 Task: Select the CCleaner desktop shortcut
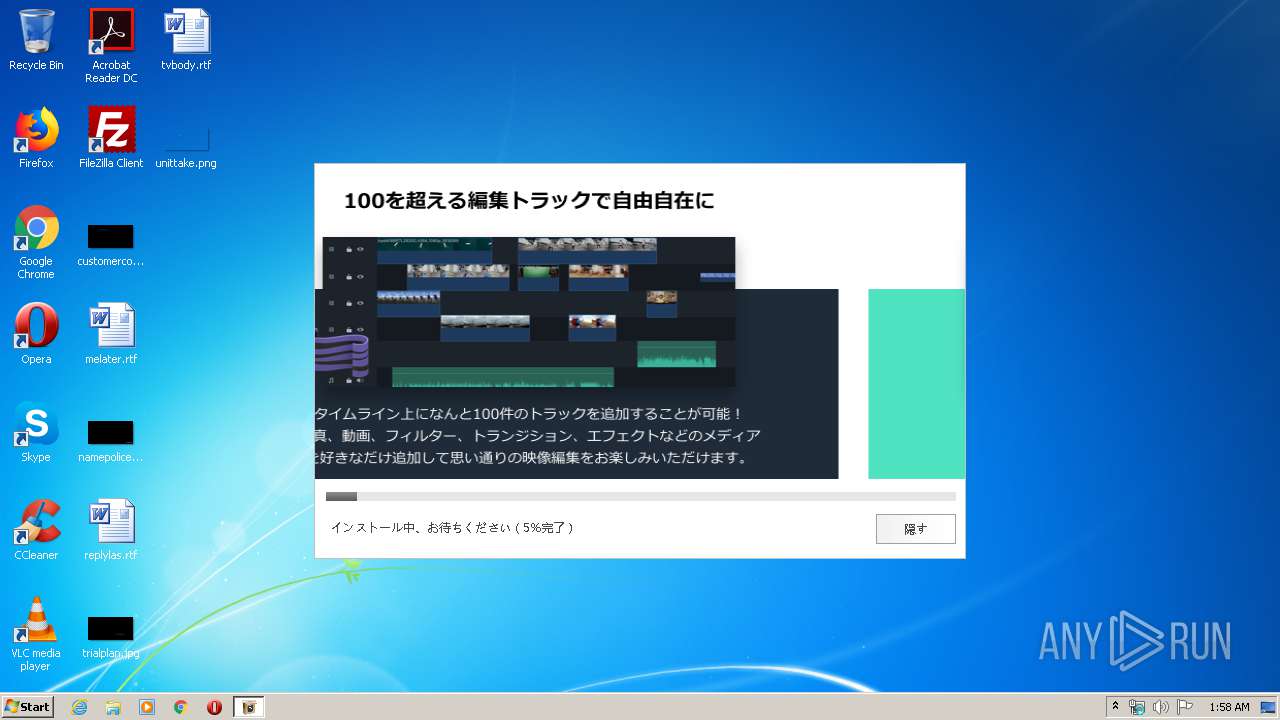click(x=36, y=531)
